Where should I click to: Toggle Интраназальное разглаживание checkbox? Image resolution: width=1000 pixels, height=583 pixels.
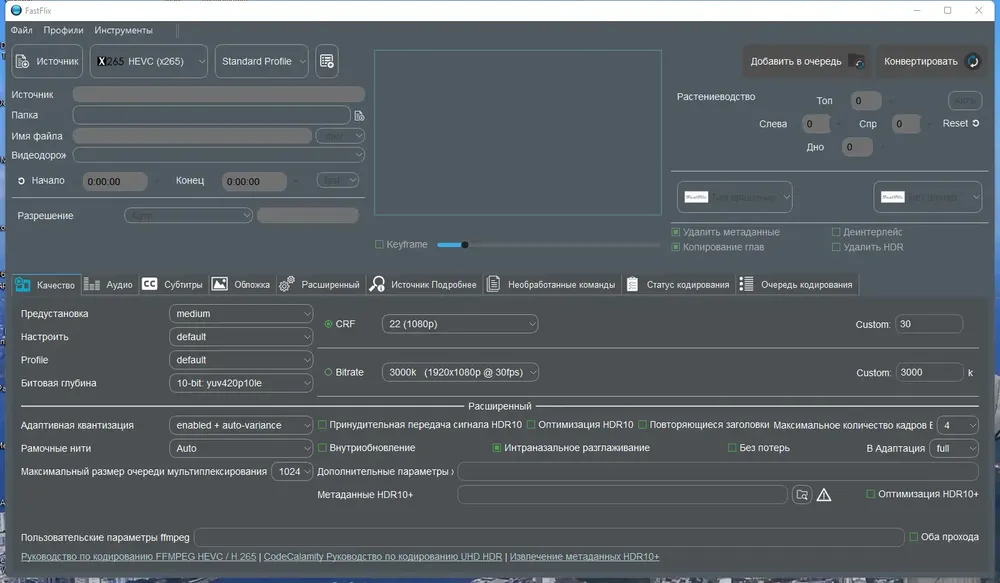coord(497,448)
